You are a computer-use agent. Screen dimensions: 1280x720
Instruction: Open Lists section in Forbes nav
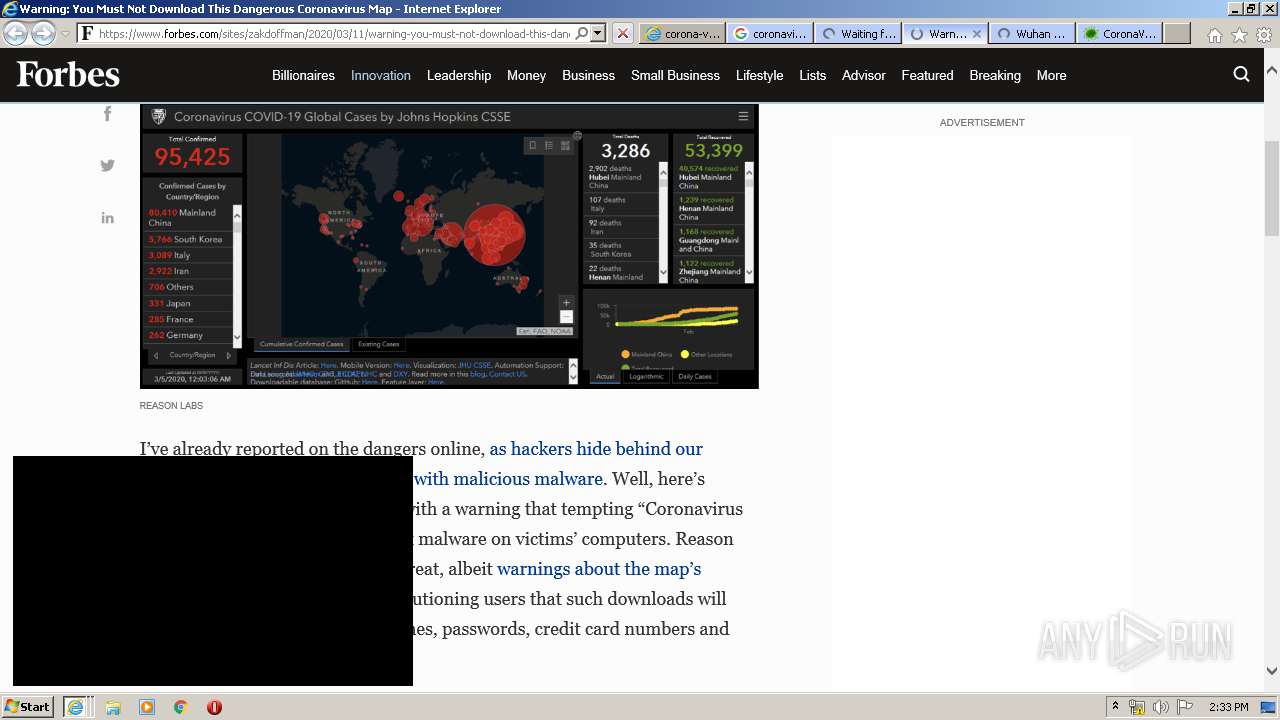(x=813, y=75)
